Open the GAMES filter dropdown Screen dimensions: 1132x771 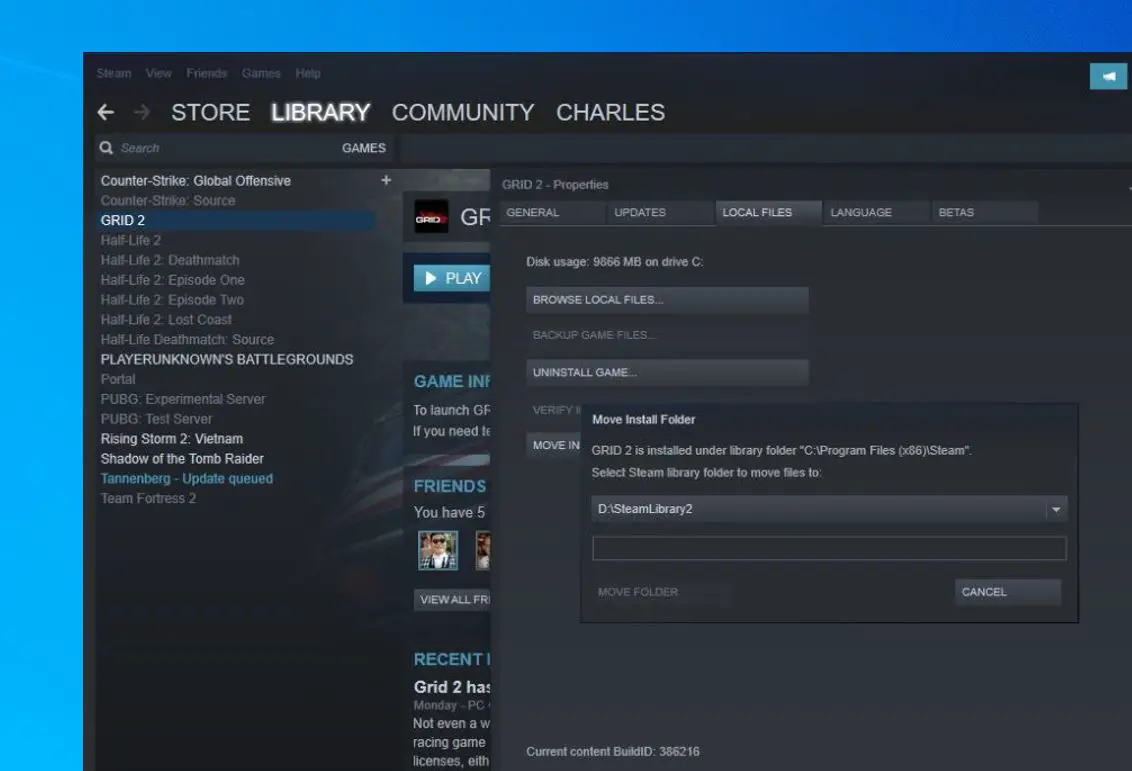(364, 148)
